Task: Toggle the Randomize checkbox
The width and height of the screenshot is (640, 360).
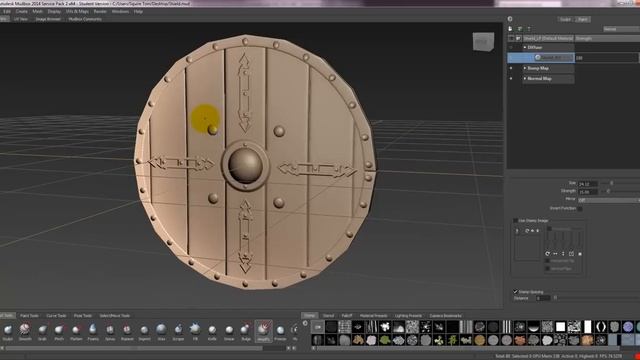Action: 549,229
